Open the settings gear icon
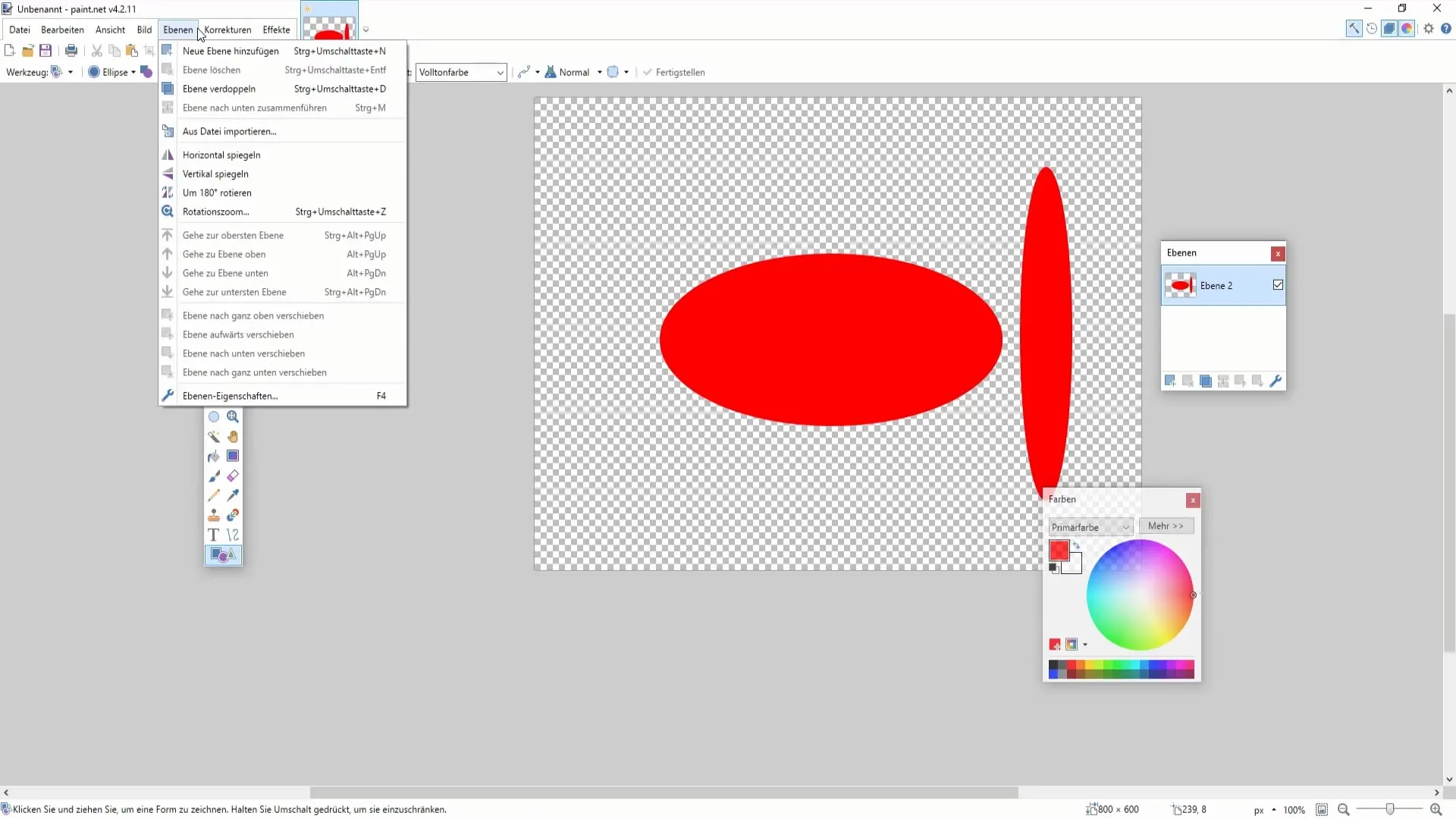Screen dimensions: 1456x819 [1429, 29]
